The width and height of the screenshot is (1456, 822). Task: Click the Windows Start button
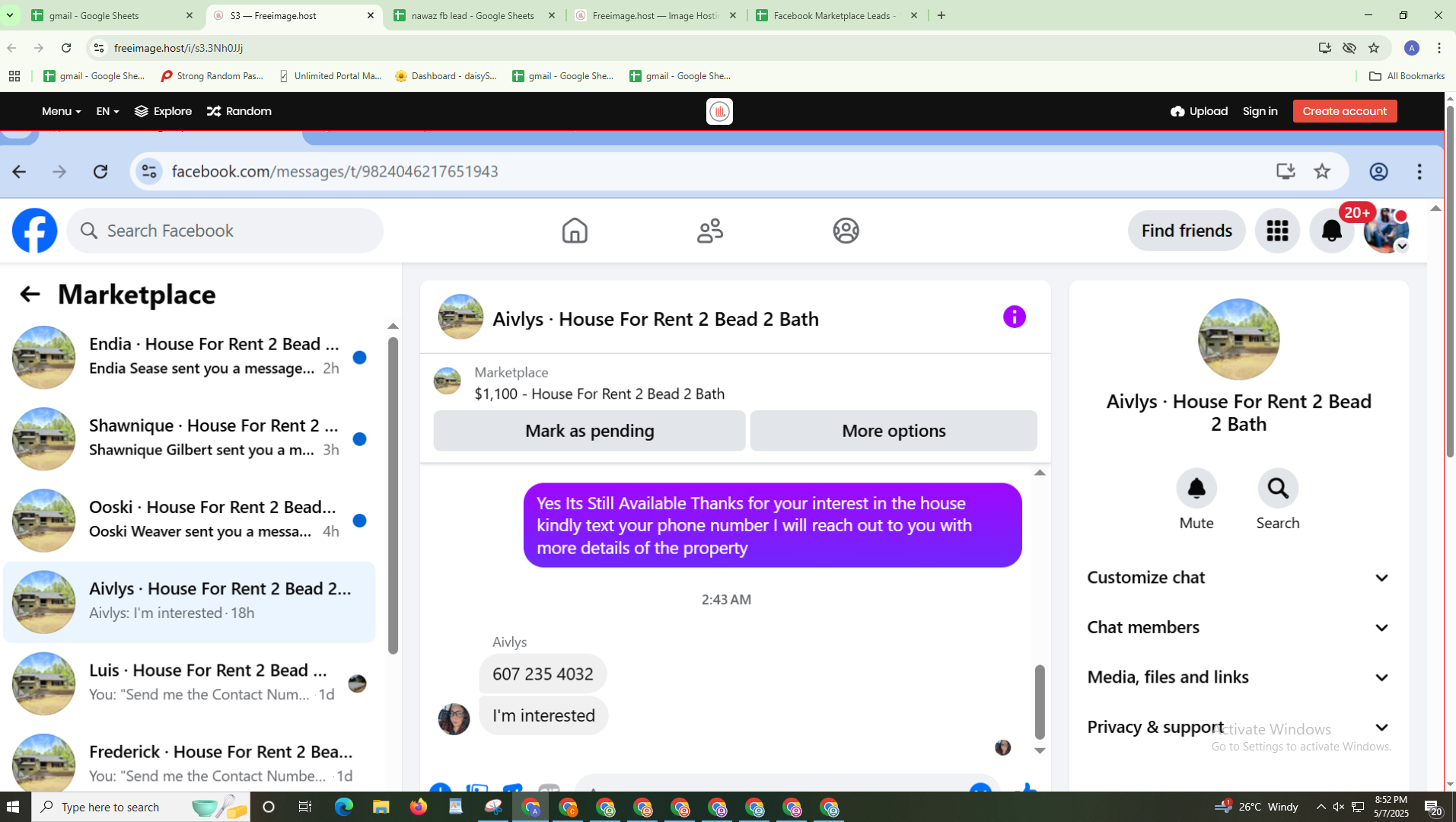(14, 807)
